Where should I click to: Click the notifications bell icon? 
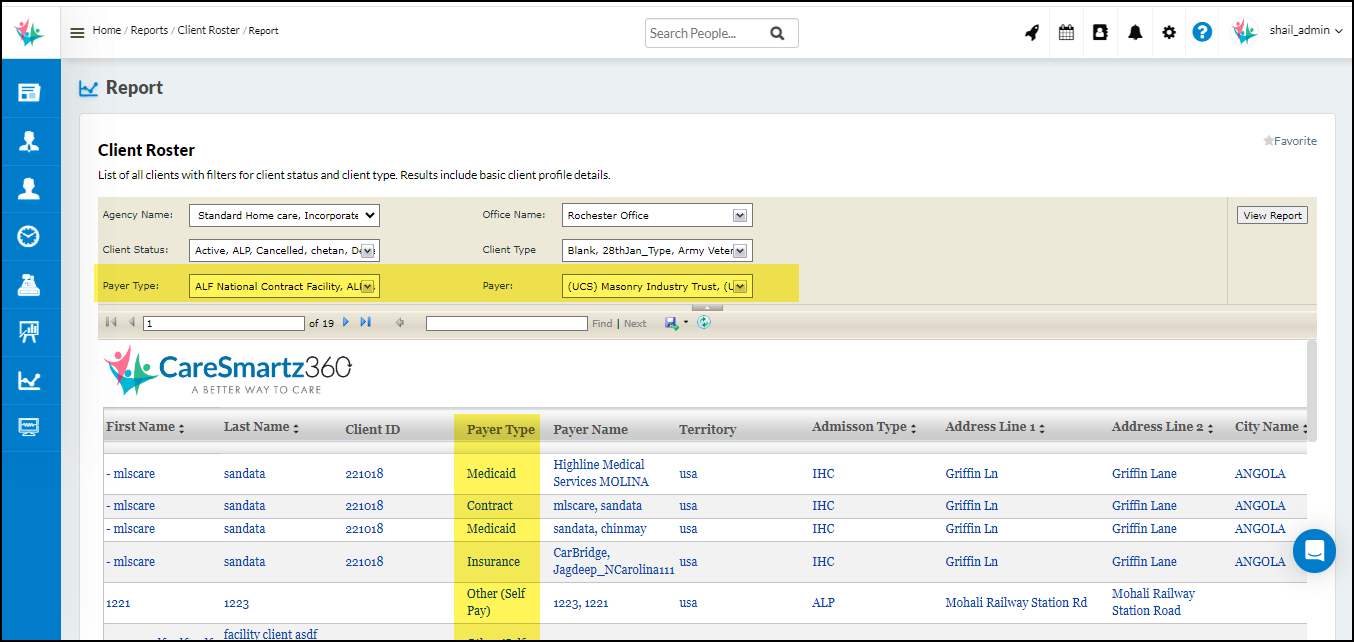[x=1135, y=32]
